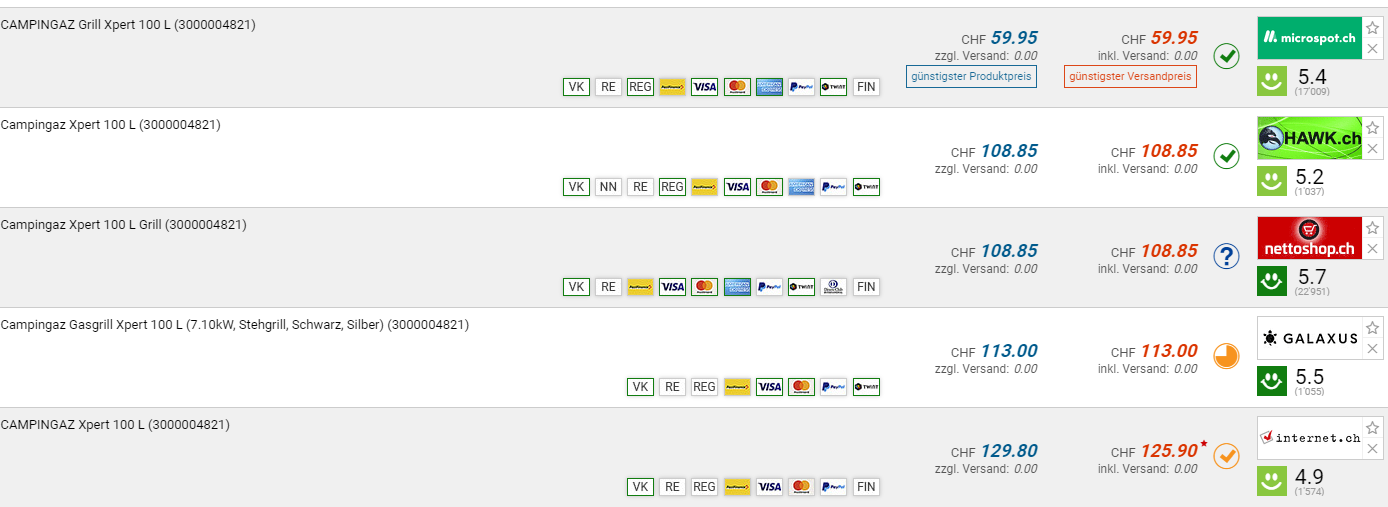Remove nettoshop.ch offer using X icon
This screenshot has height=507, width=1388.
tap(1373, 249)
